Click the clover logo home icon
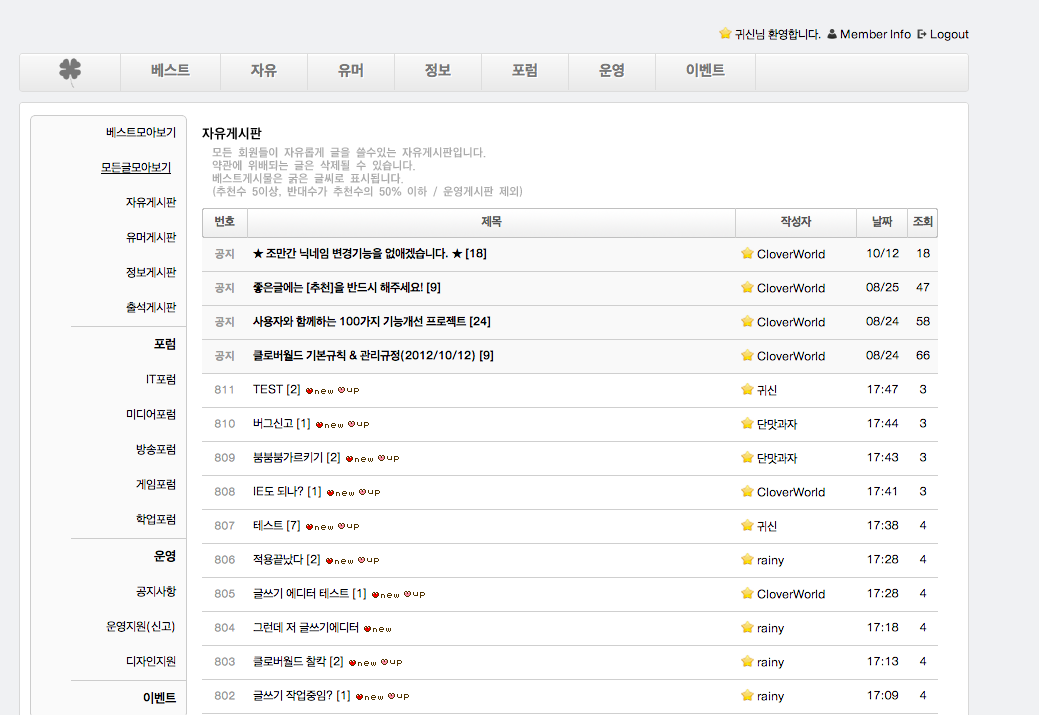The height and width of the screenshot is (715, 1039). (x=70, y=71)
